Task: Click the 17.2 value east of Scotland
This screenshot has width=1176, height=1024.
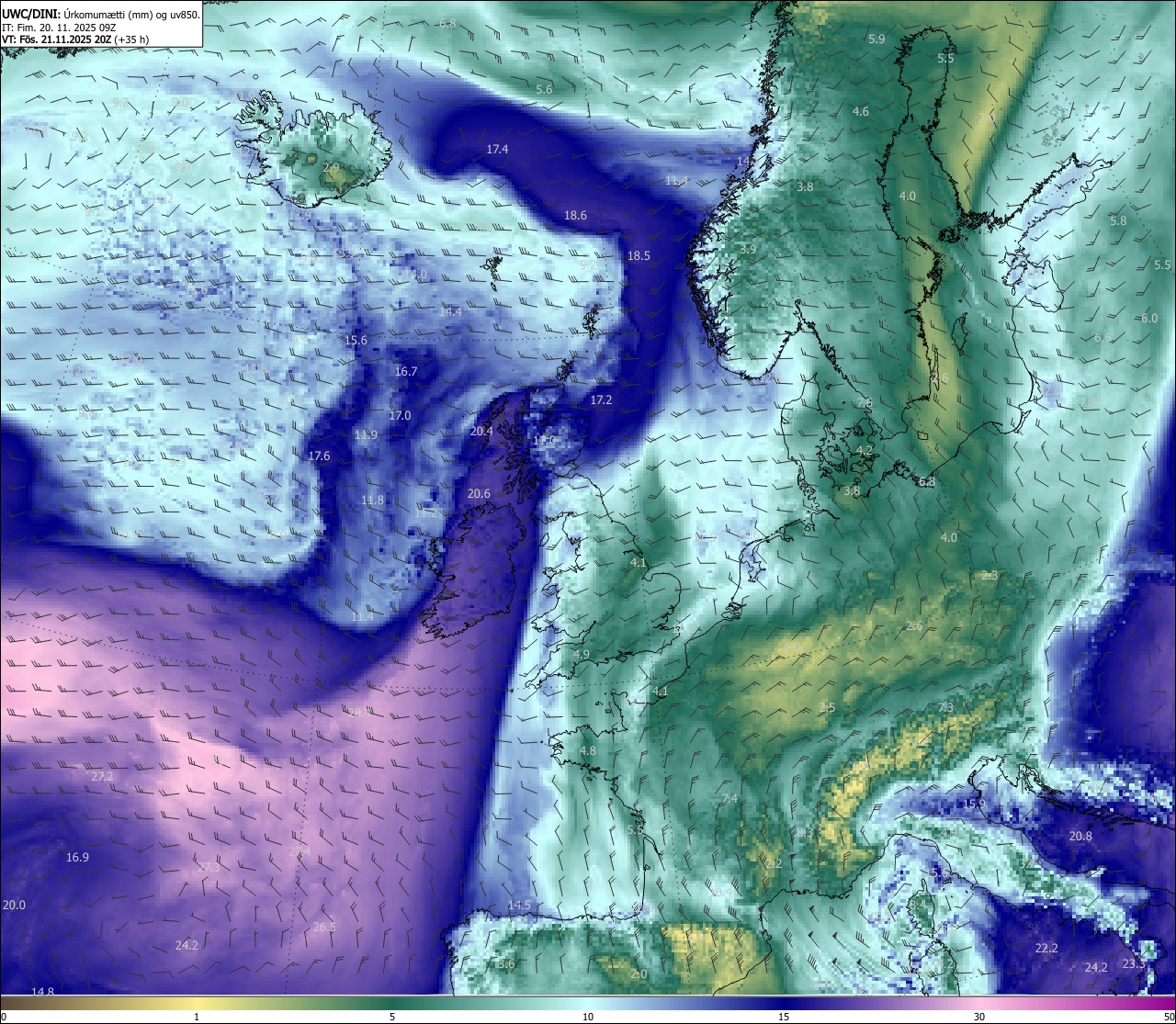Action: click(x=601, y=400)
